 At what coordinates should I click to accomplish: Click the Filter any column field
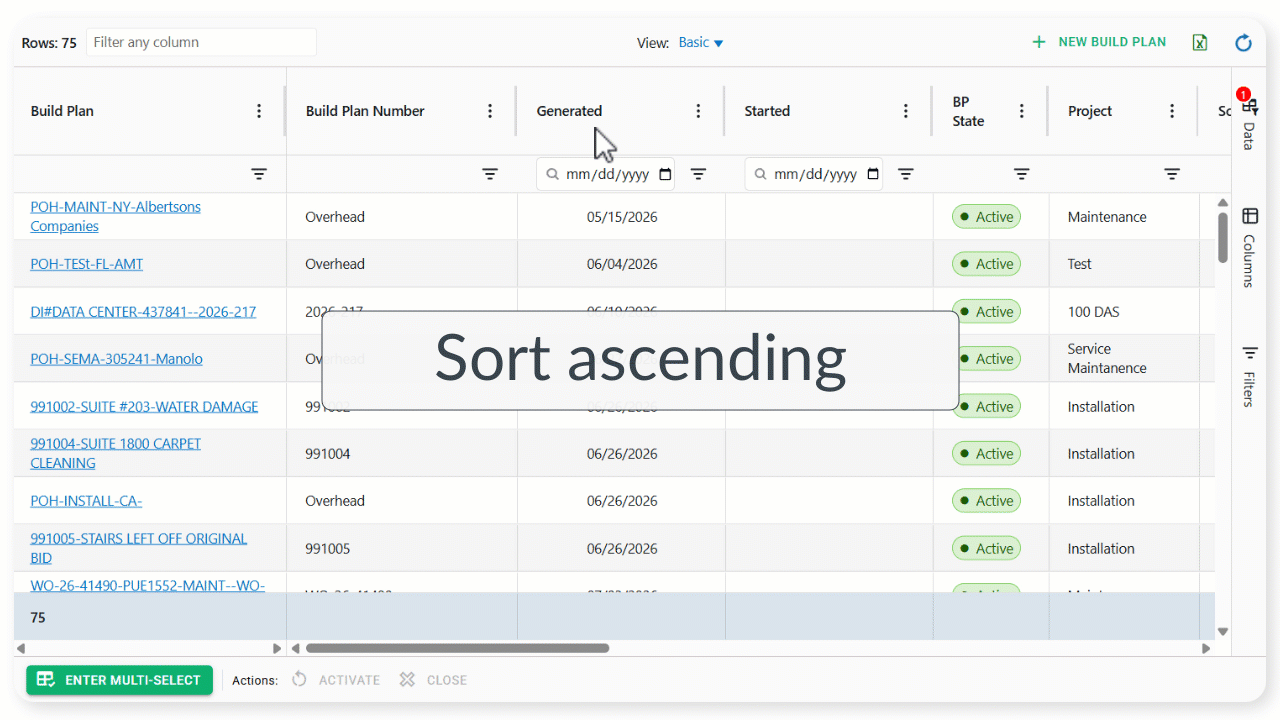[201, 42]
